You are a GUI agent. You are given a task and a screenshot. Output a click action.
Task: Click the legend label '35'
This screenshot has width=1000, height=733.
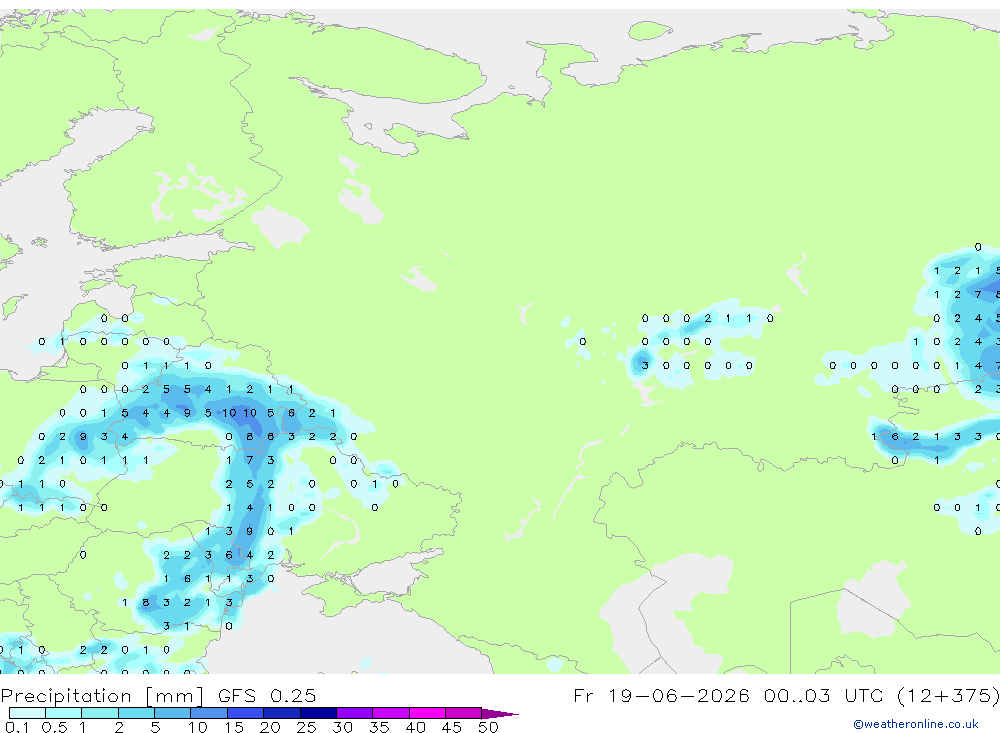pyautogui.click(x=379, y=727)
